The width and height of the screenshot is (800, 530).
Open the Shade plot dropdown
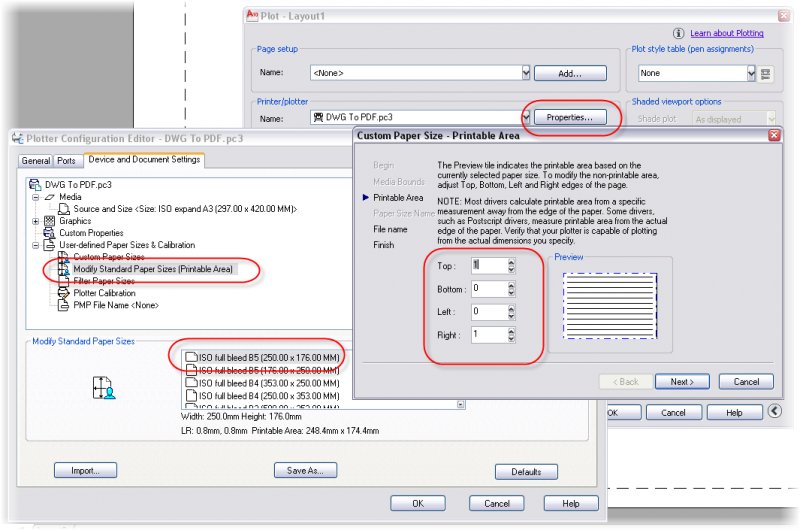tap(771, 119)
